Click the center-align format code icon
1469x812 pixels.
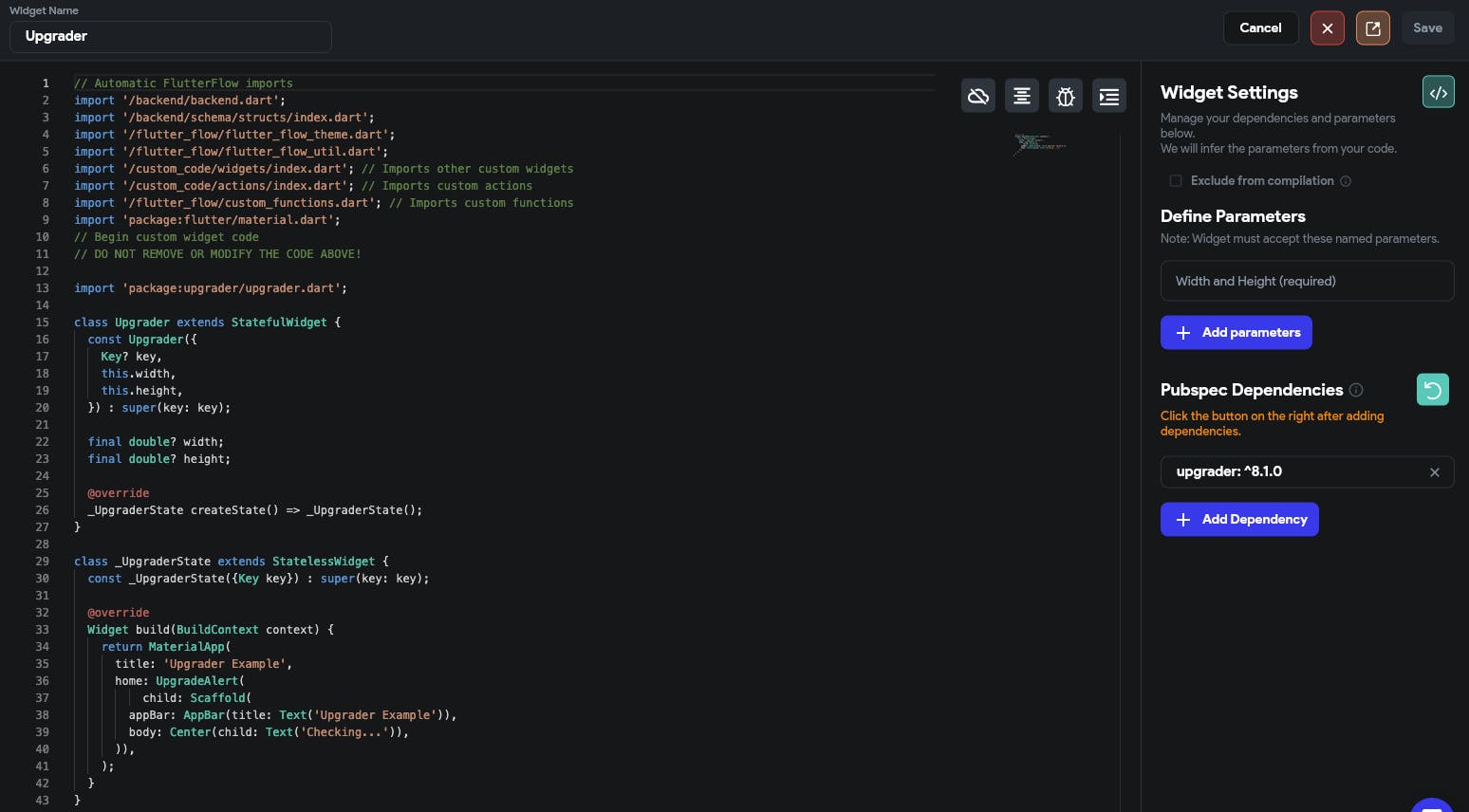(x=1021, y=96)
